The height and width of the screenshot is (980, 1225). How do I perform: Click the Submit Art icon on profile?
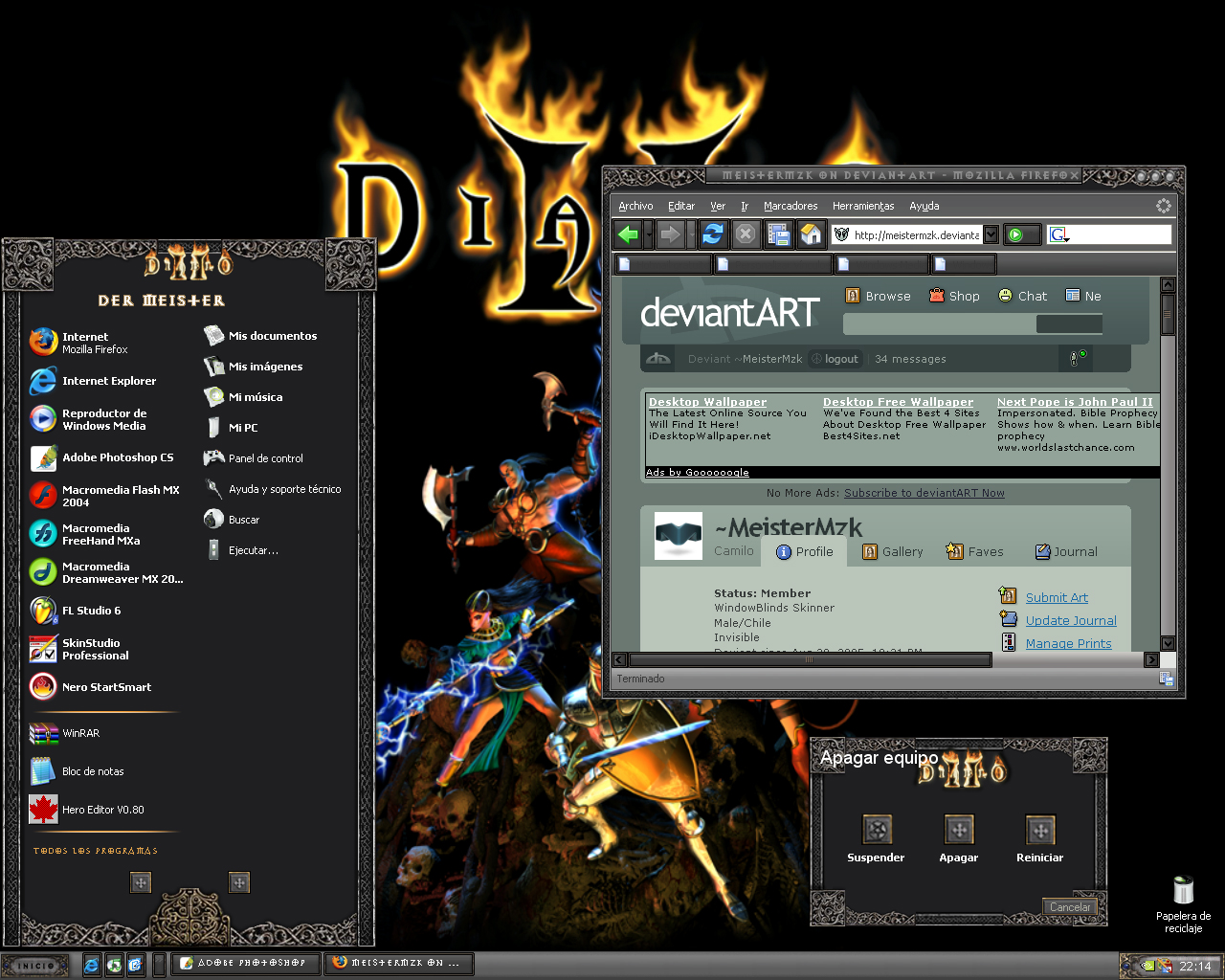click(x=1008, y=595)
